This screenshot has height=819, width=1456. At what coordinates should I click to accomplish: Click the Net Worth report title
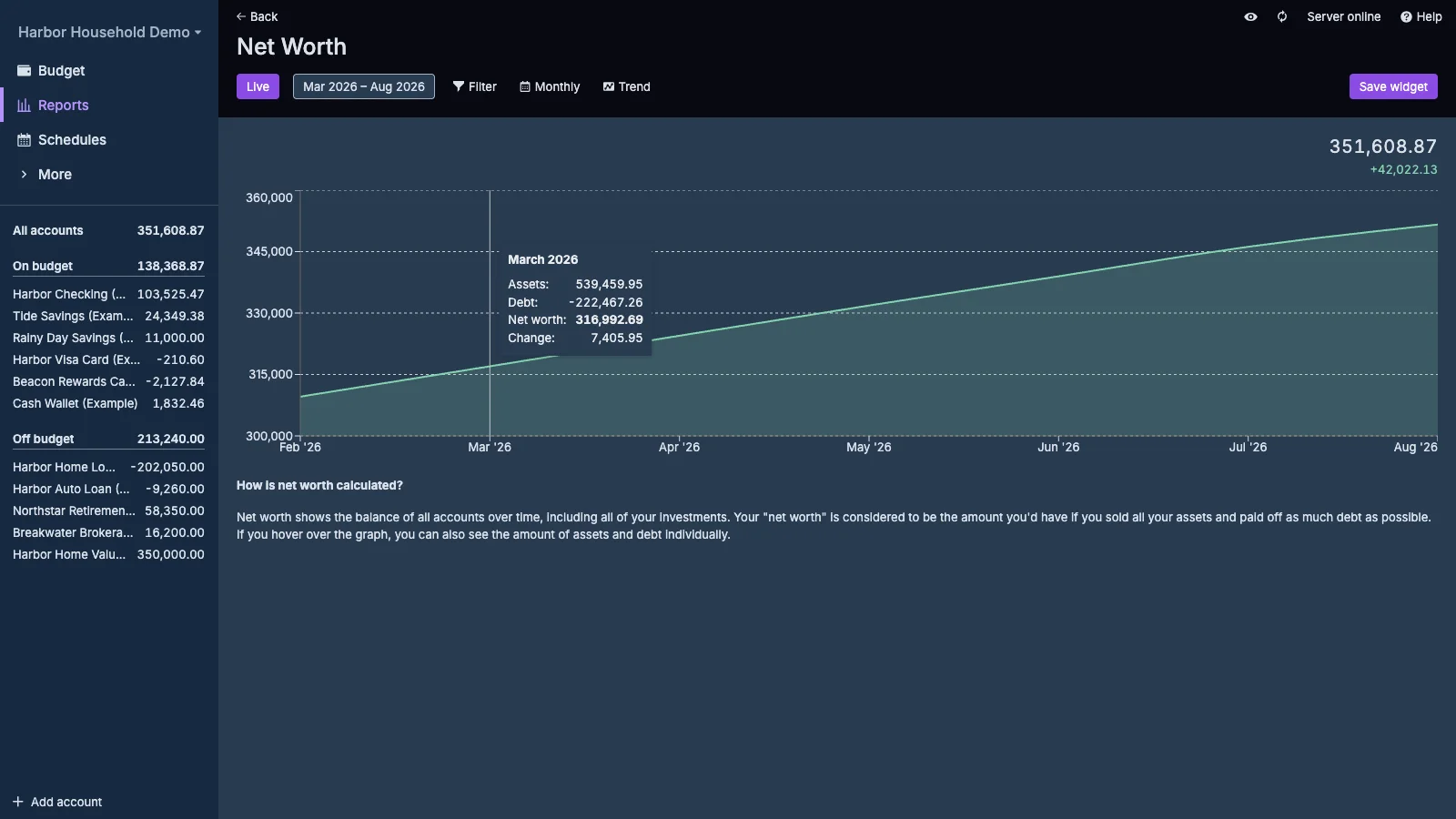pos(291,46)
